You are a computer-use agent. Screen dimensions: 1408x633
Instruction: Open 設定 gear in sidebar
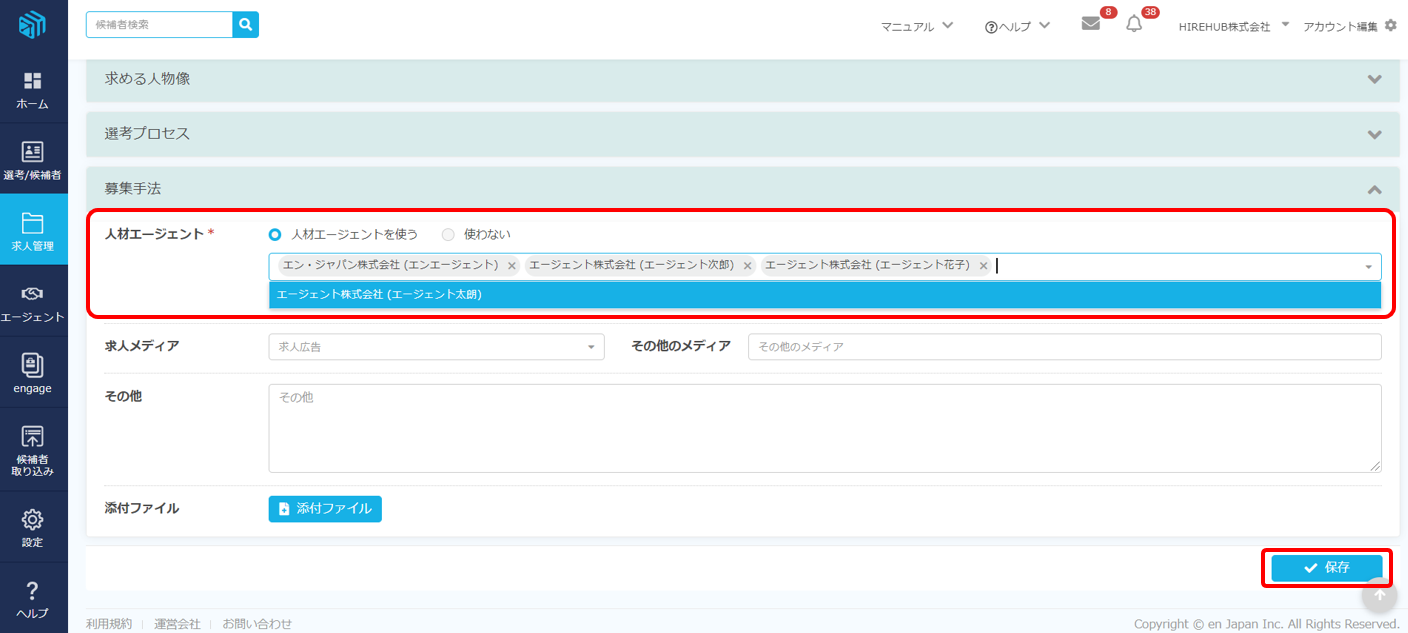click(x=33, y=527)
